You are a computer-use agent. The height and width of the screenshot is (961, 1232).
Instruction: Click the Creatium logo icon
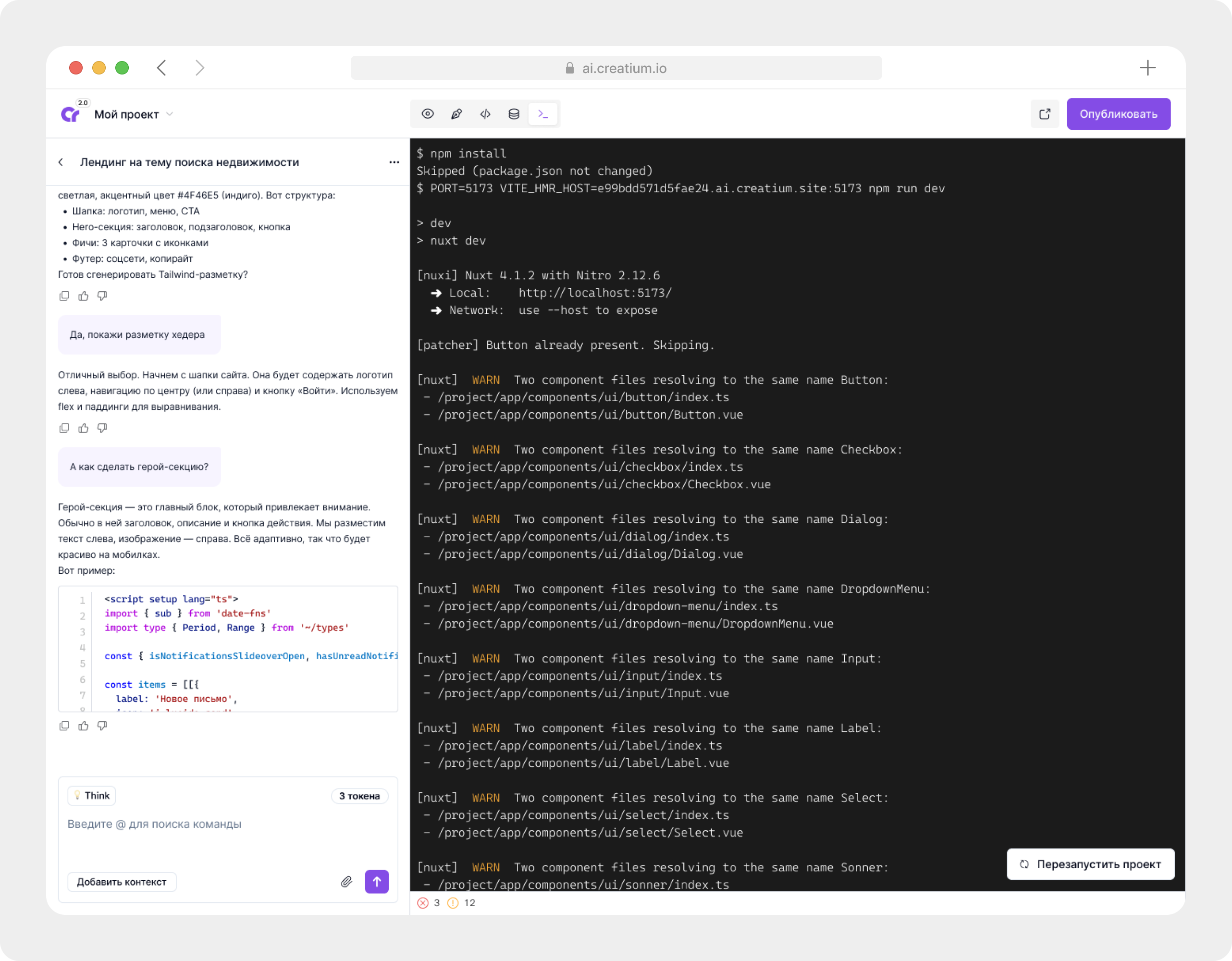point(71,114)
